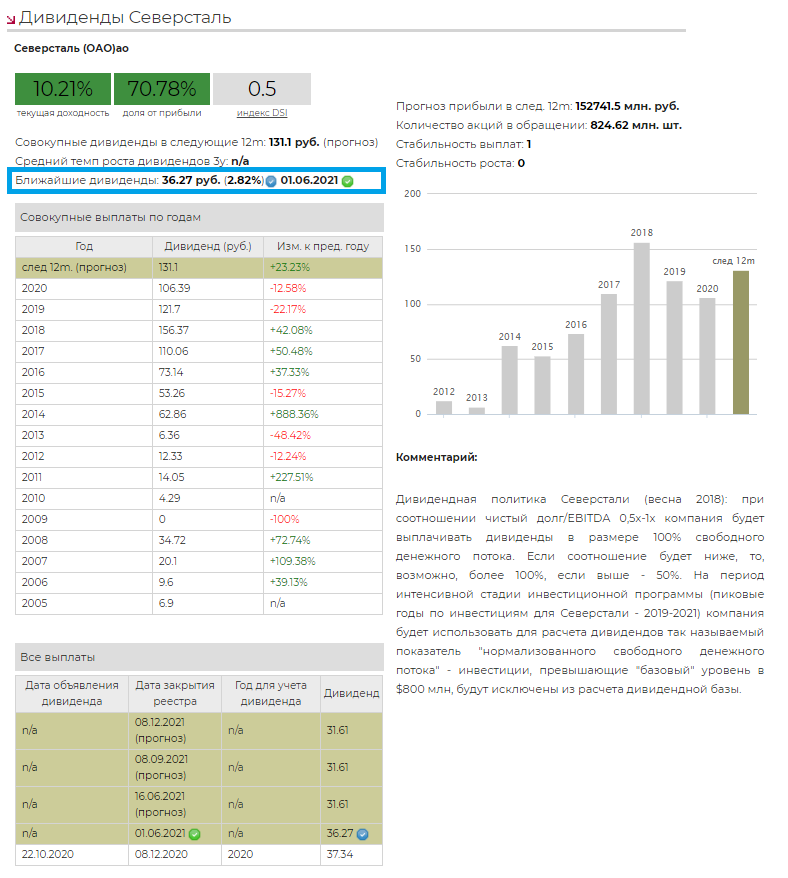Click the 73.14 dividend for 2016

coord(171,372)
